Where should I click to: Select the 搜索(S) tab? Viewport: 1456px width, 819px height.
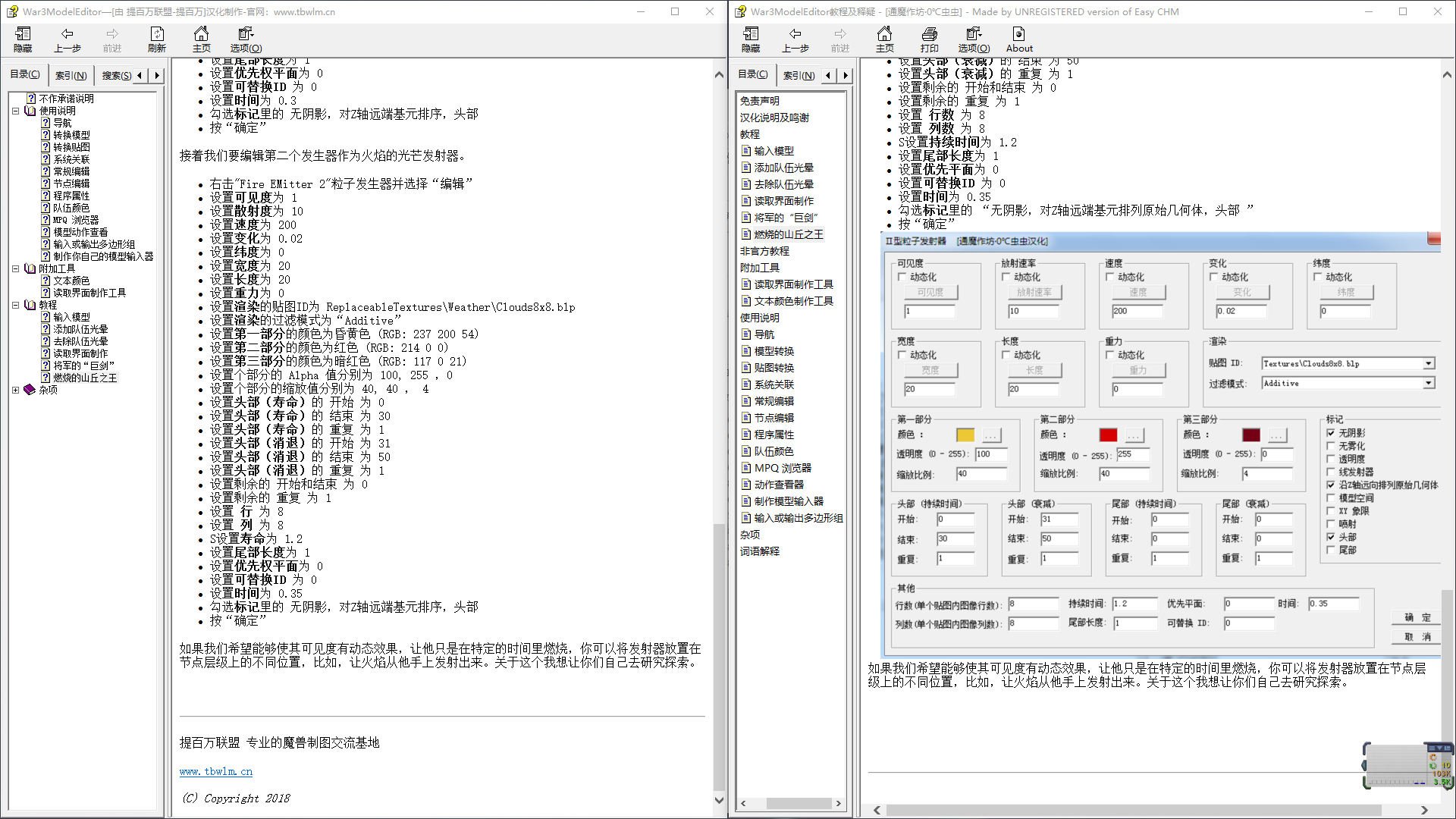click(x=116, y=75)
